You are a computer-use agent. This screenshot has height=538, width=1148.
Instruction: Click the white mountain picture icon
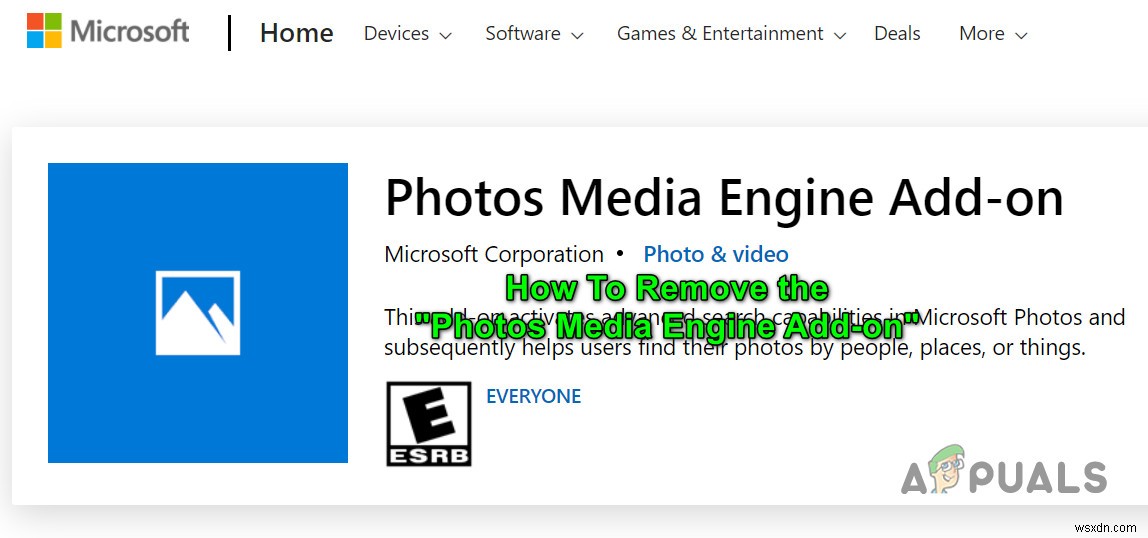pos(198,312)
